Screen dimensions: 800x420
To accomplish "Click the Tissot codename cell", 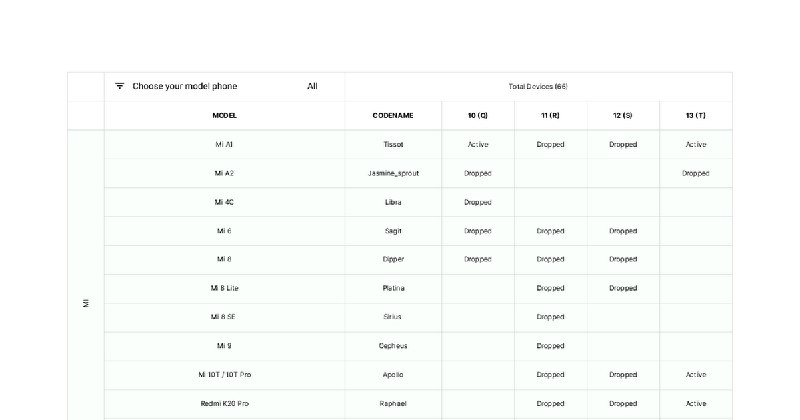I will click(393, 144).
